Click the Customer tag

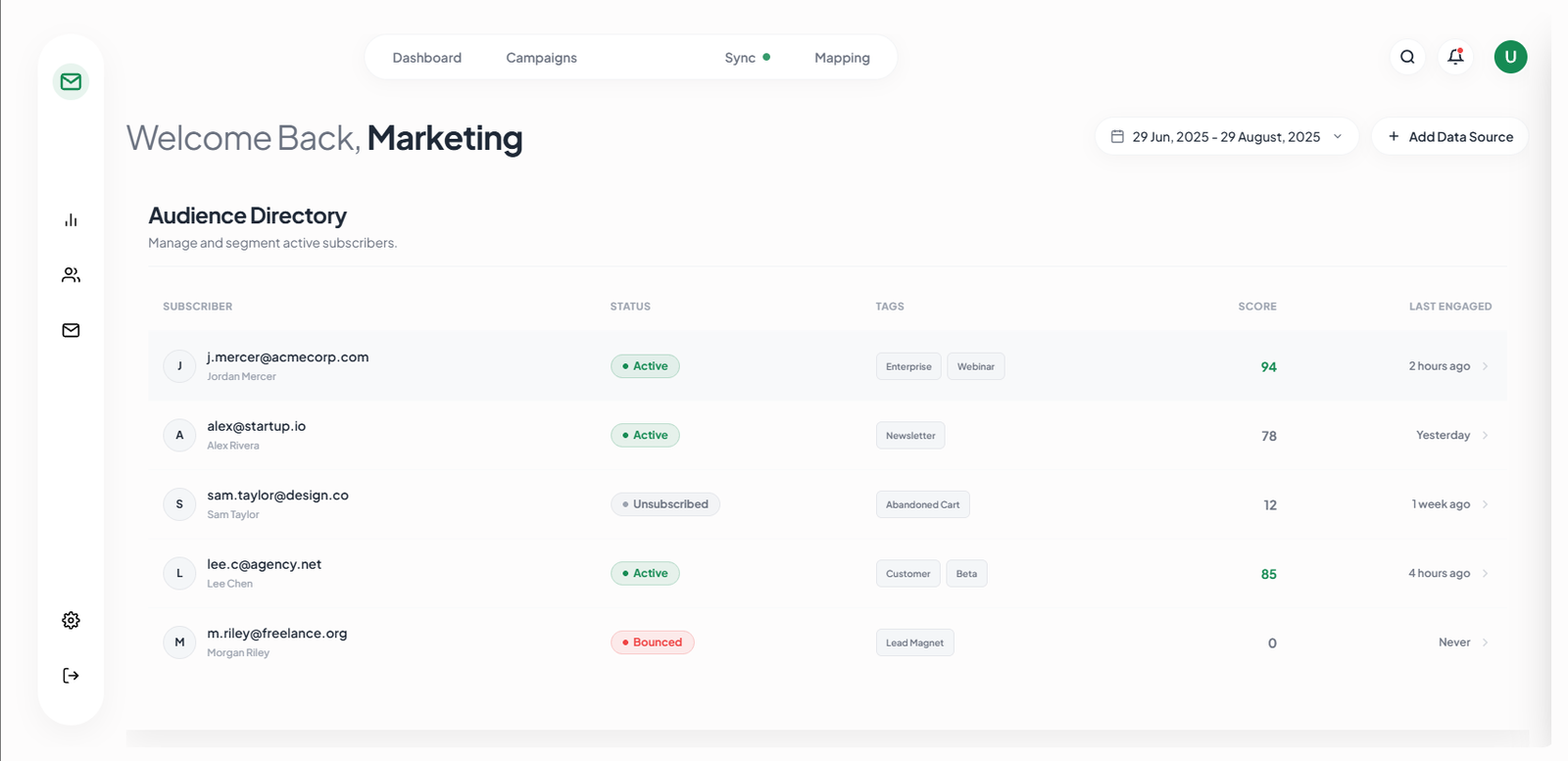(x=908, y=573)
